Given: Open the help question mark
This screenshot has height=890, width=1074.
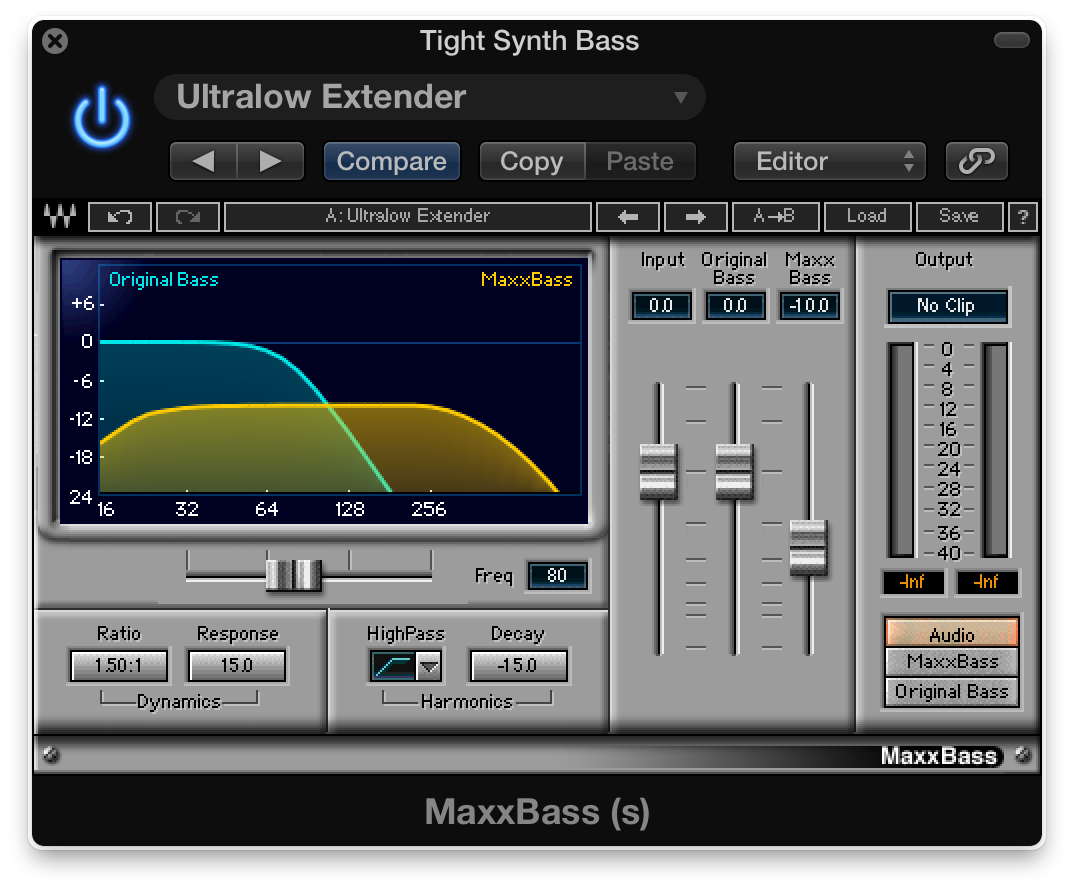Looking at the screenshot, I should point(1023,217).
